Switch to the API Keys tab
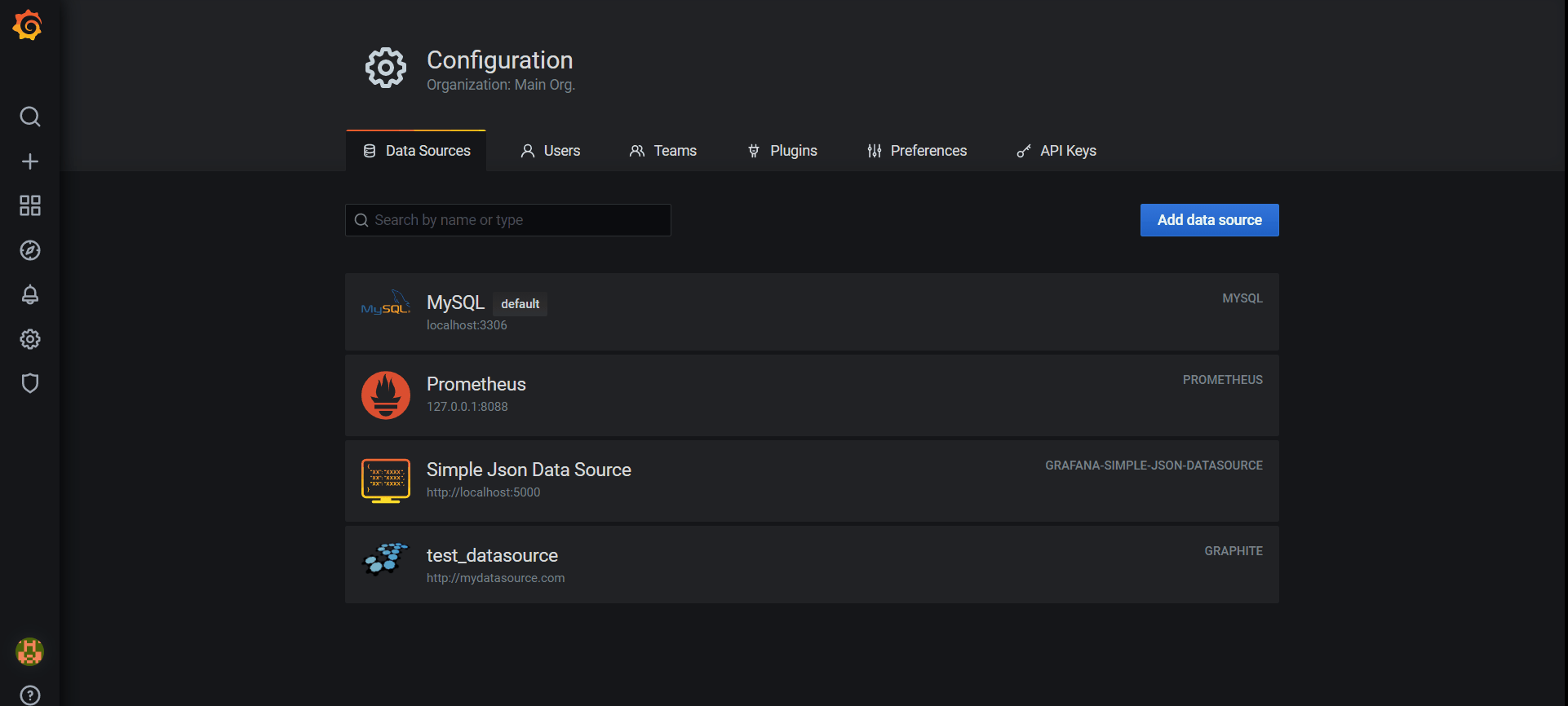Screen dimensions: 1568x706 click(x=1056, y=151)
